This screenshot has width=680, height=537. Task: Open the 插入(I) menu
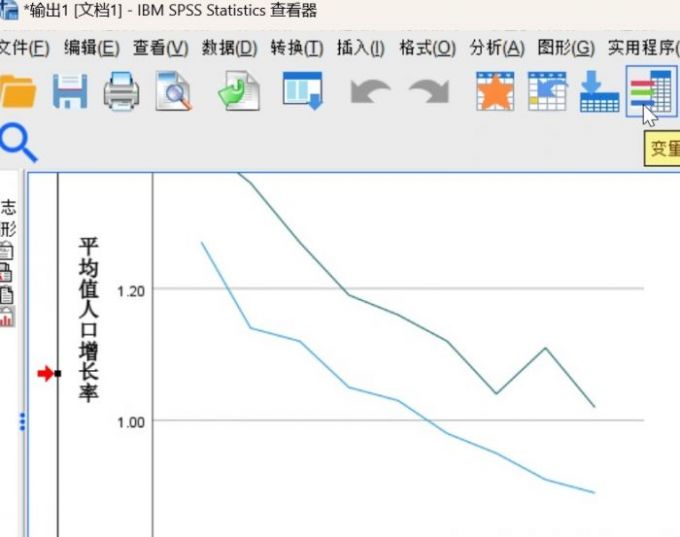[360, 48]
